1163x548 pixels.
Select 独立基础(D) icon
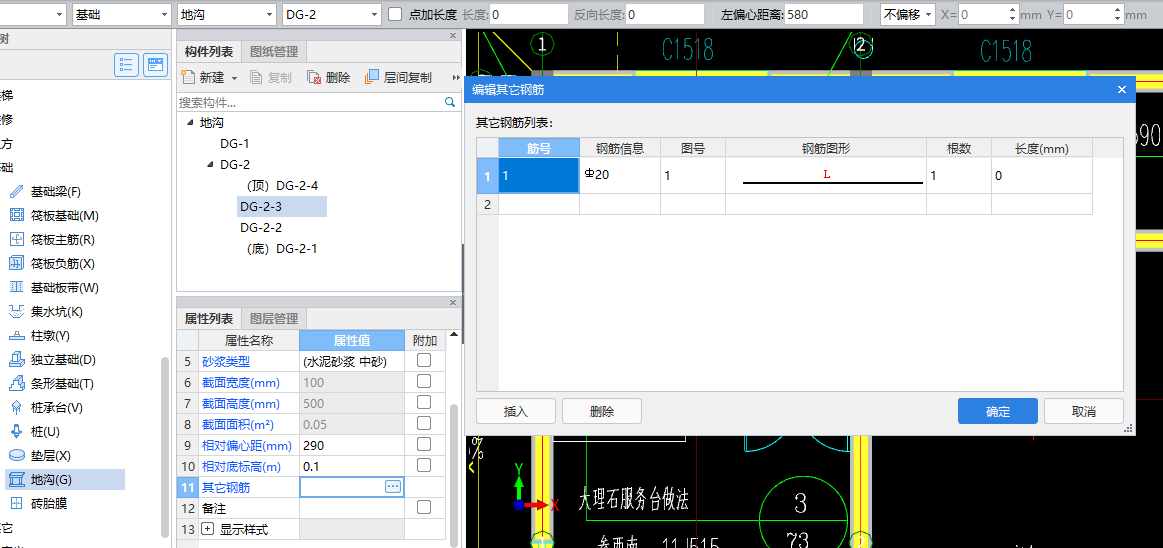pos(16,360)
